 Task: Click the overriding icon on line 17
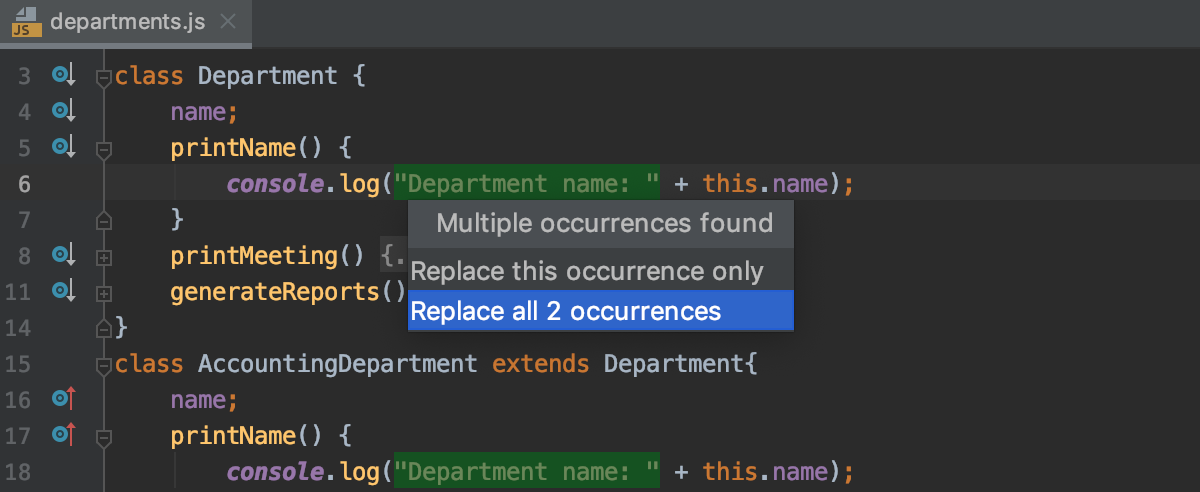(64, 435)
